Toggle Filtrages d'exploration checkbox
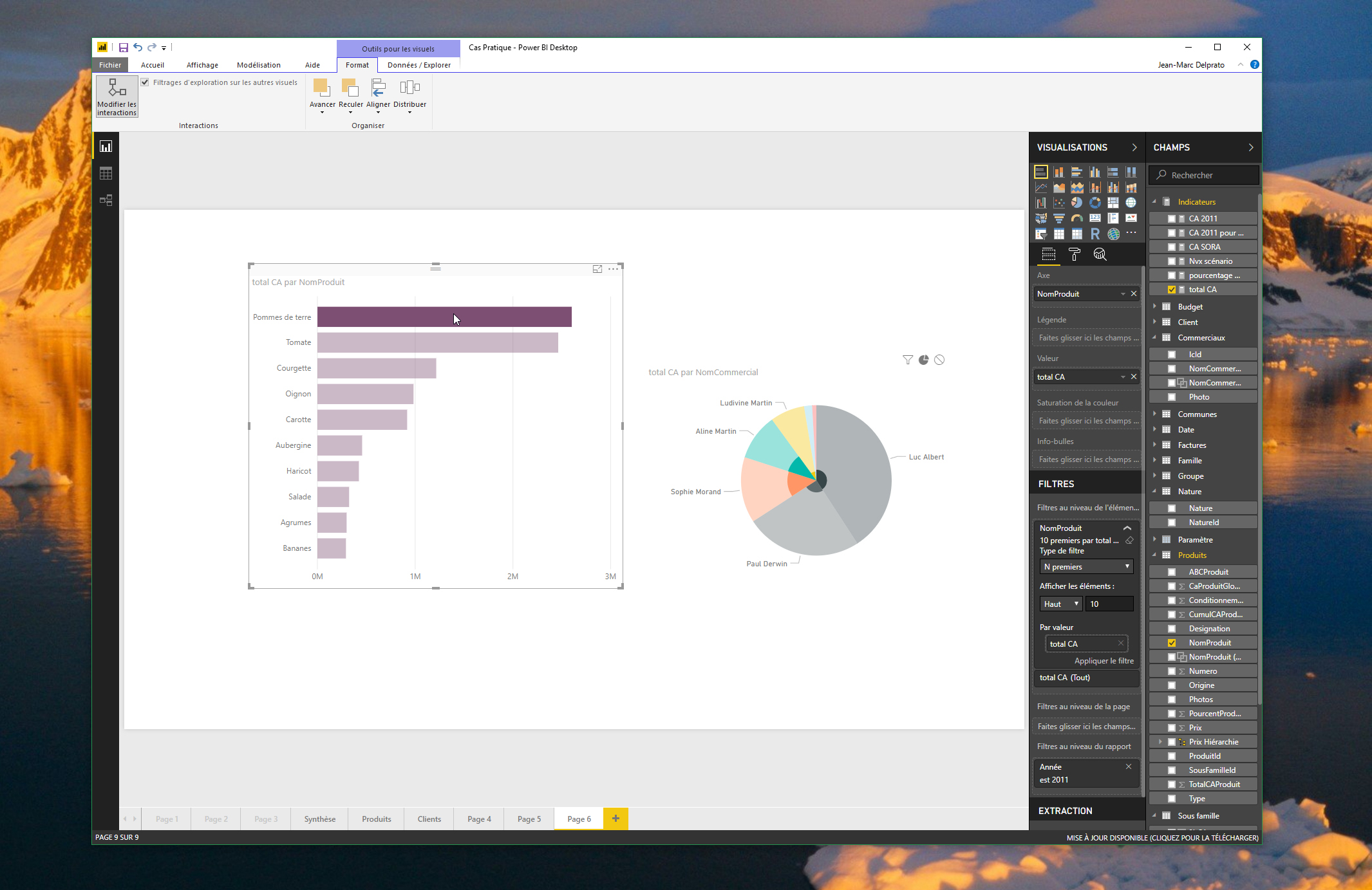This screenshot has height=890, width=1372. pos(145,82)
